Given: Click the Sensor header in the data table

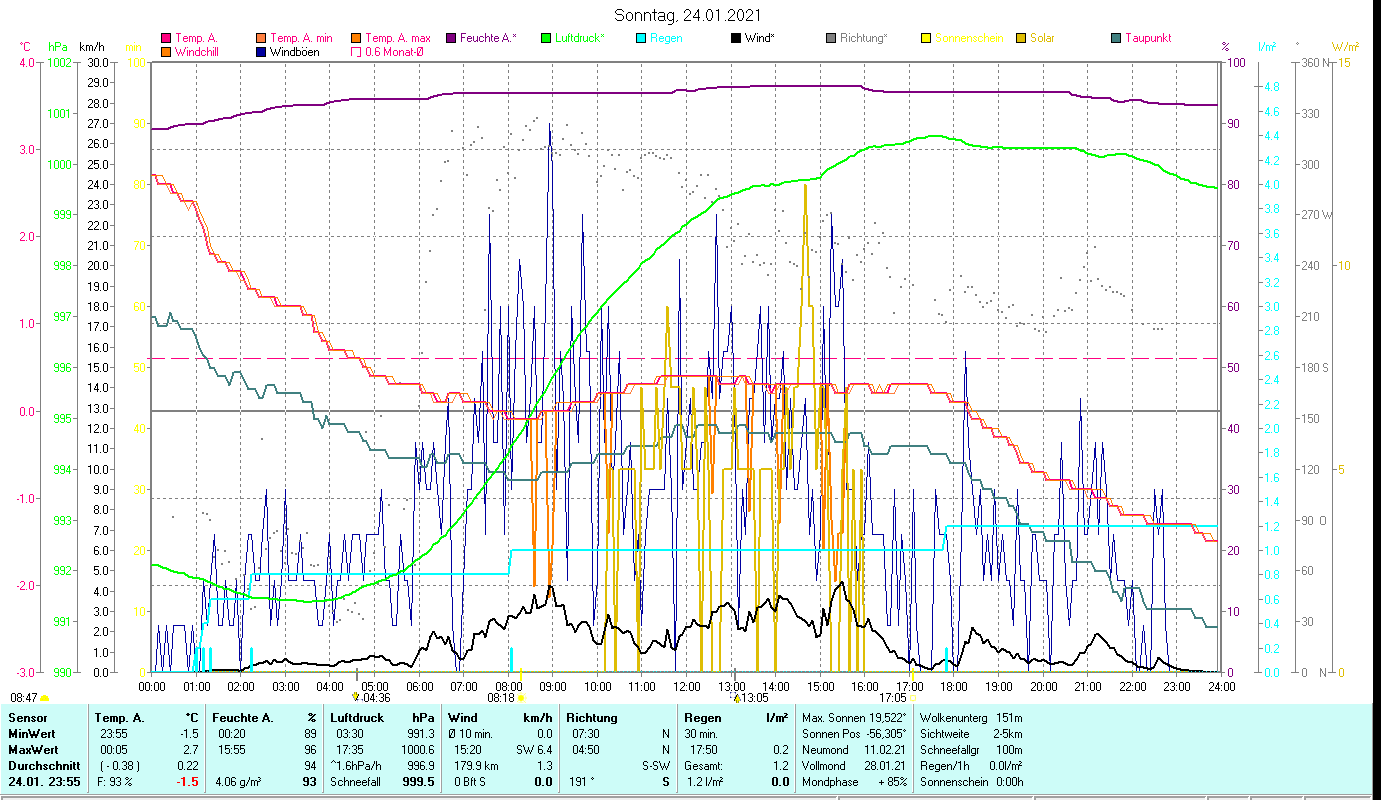Looking at the screenshot, I should point(27,718).
